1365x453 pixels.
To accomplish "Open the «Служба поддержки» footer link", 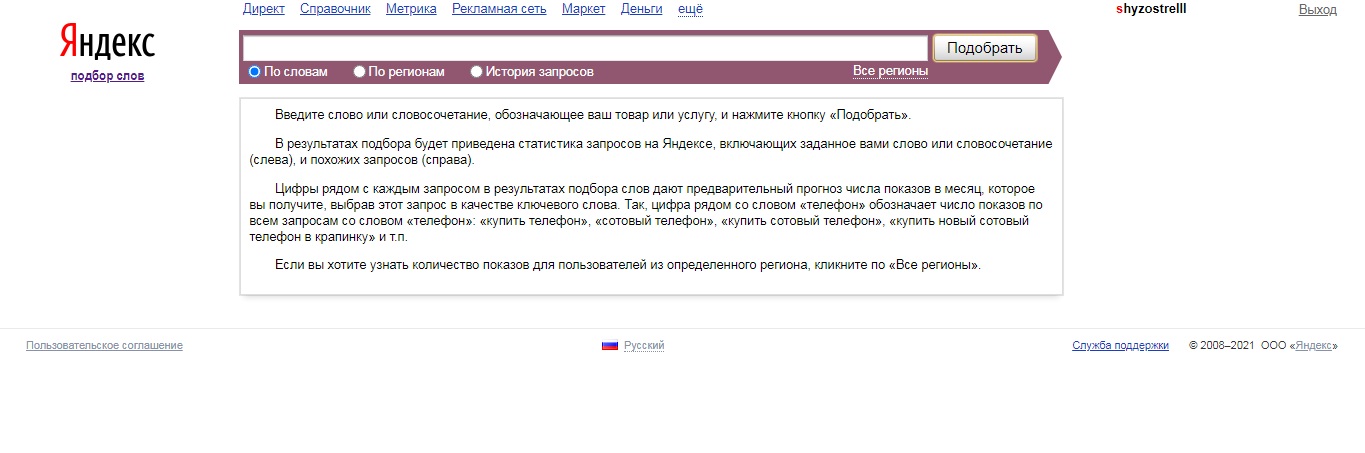I will (1120, 346).
